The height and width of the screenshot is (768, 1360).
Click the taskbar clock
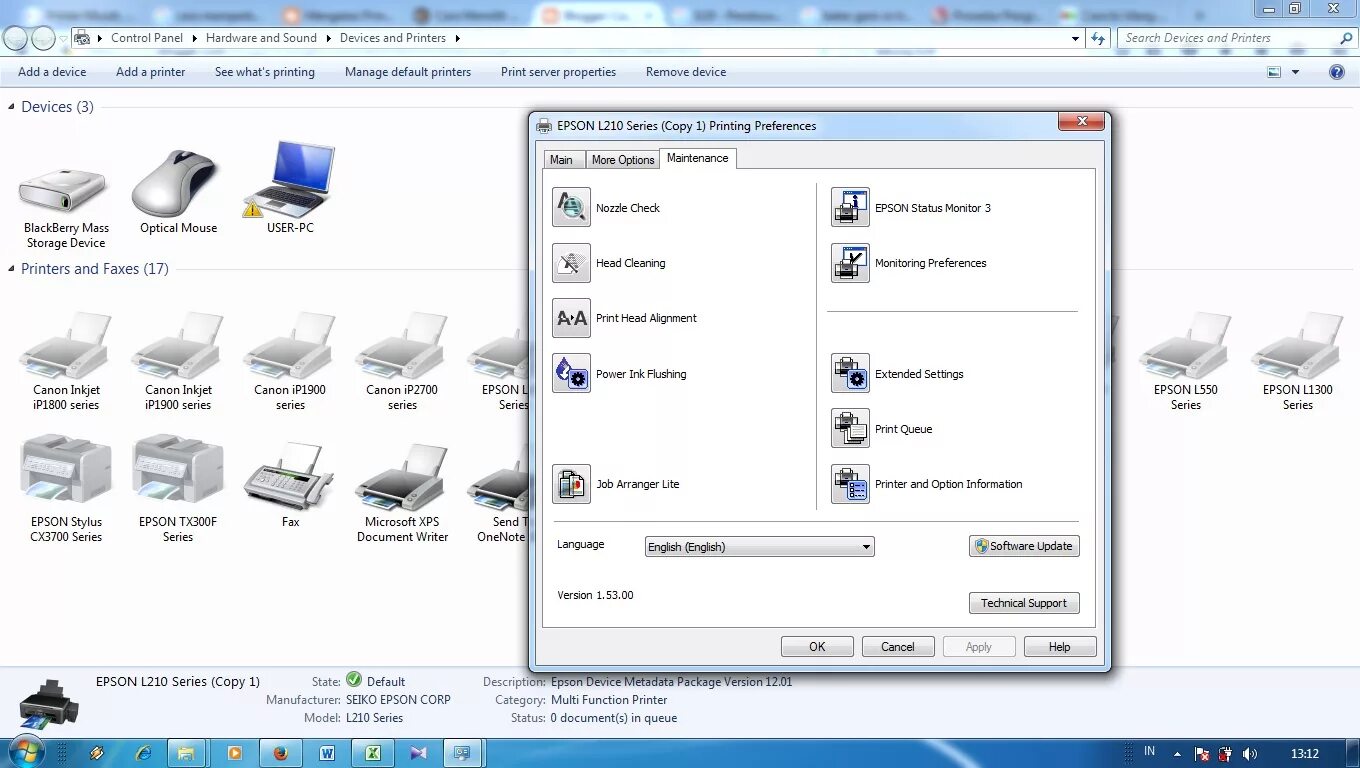(1305, 754)
